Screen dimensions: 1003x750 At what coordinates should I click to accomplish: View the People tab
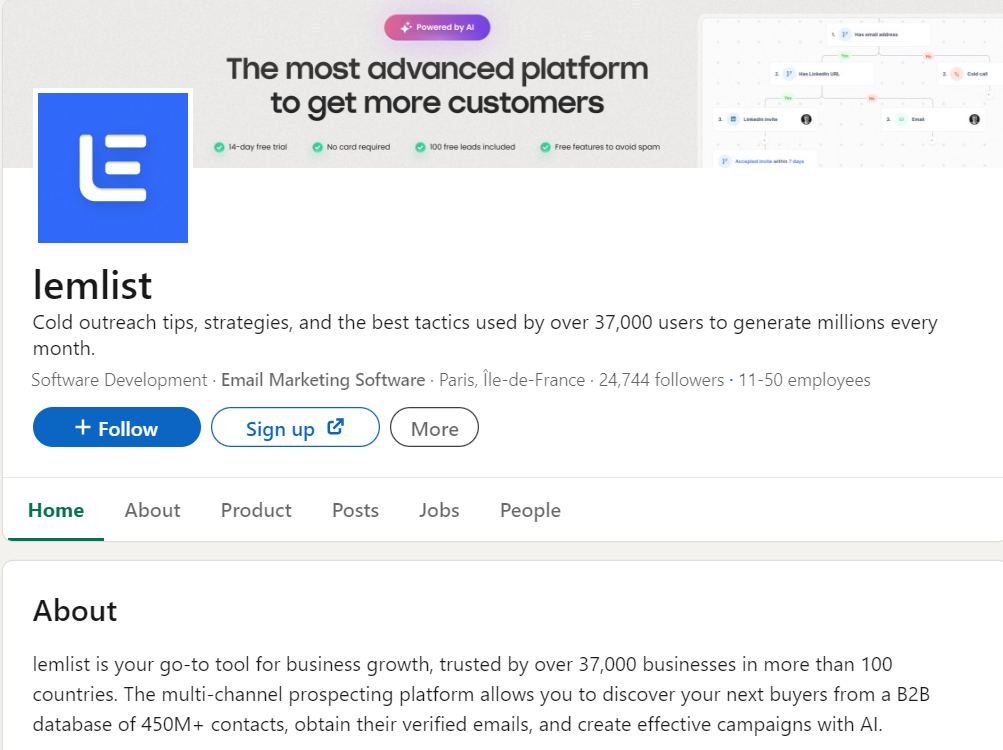click(530, 510)
